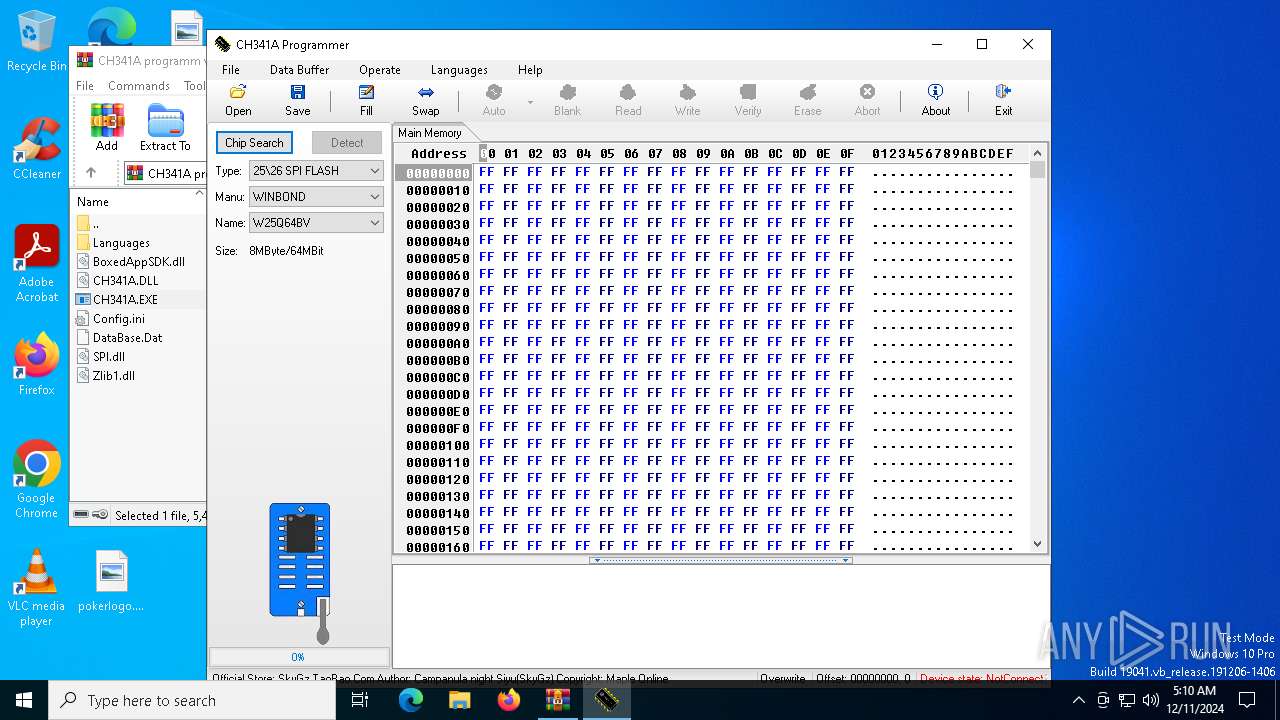Open Adobe Acrobat desktop shortcut
1280x720 pixels.
[36, 264]
